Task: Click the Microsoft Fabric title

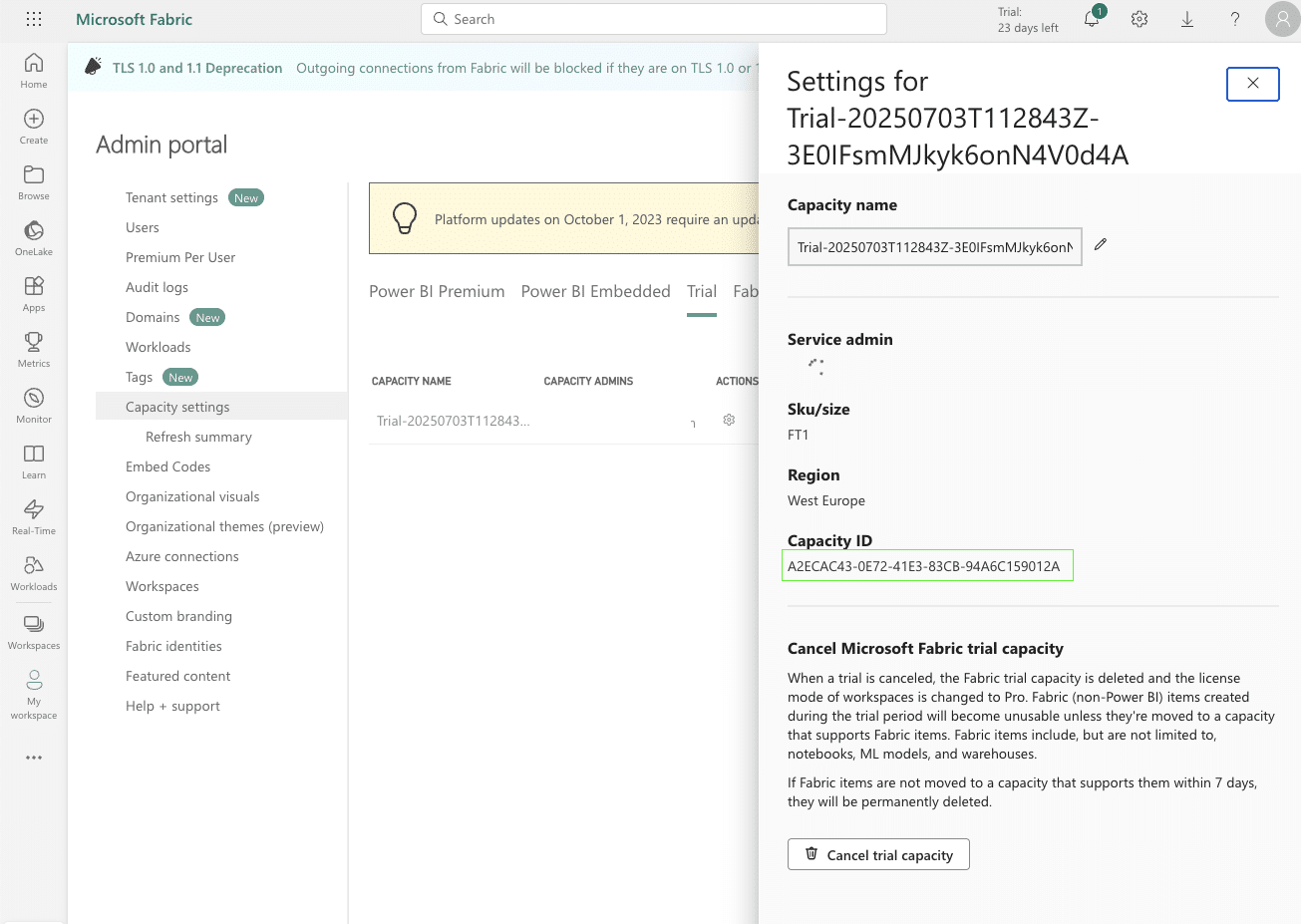Action: [x=134, y=19]
